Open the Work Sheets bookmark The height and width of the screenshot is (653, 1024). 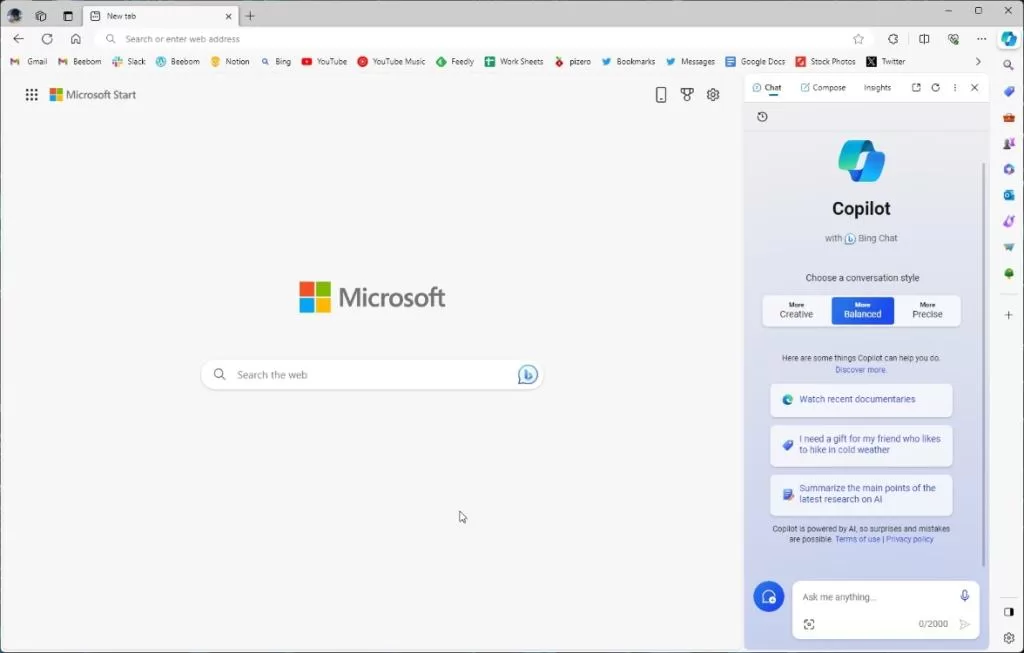[x=514, y=61]
